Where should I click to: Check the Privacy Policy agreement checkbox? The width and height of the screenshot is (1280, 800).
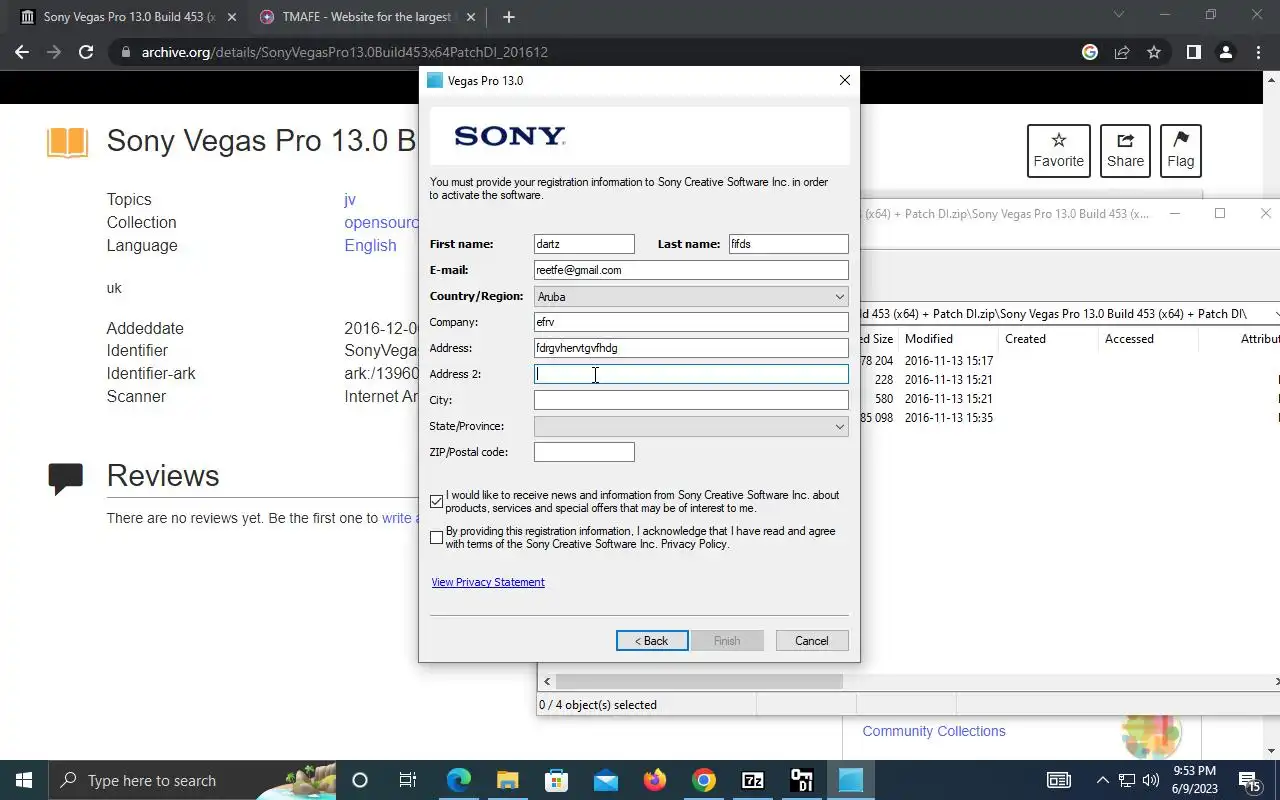[436, 538]
